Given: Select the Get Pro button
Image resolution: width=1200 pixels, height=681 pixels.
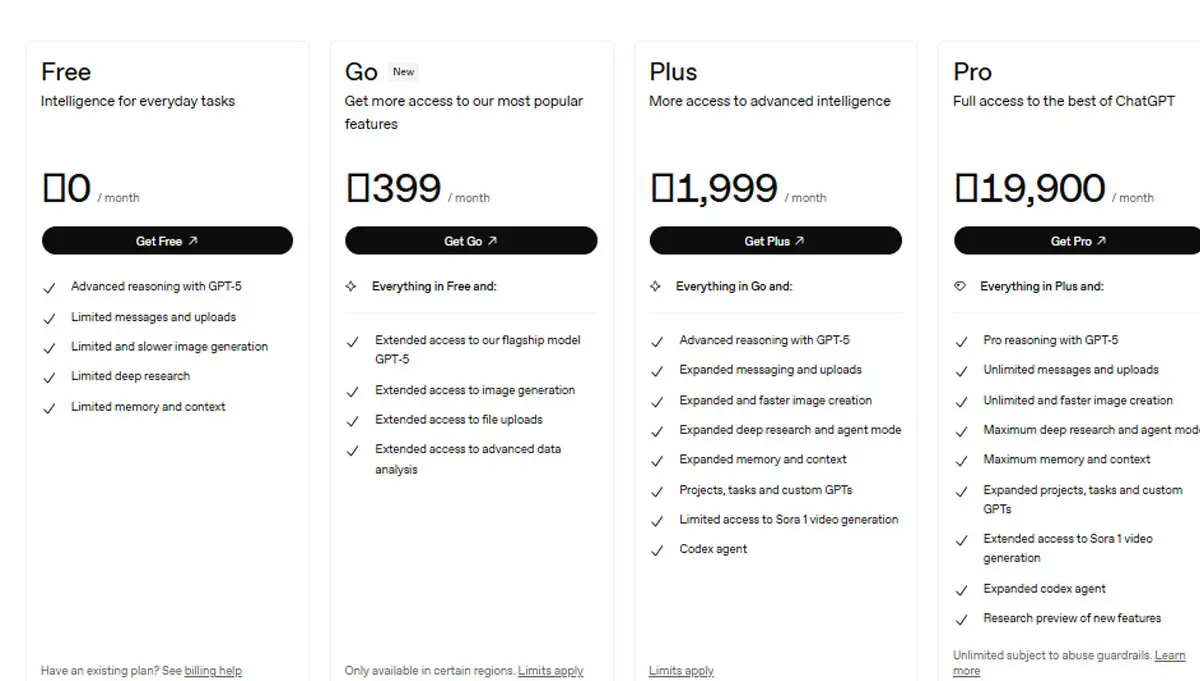Looking at the screenshot, I should click(1077, 241).
